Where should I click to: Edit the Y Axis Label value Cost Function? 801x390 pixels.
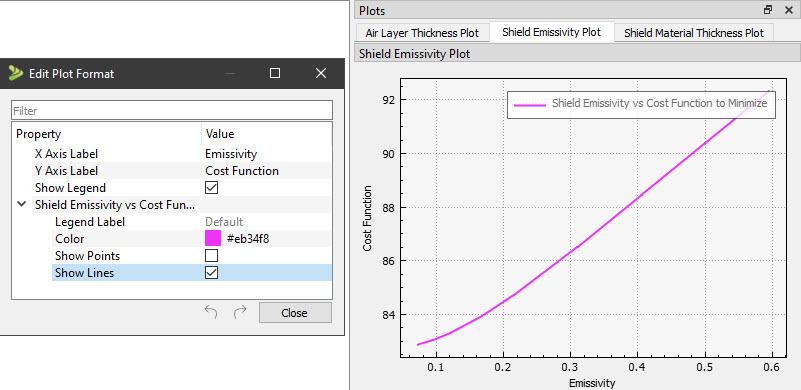[x=242, y=171]
